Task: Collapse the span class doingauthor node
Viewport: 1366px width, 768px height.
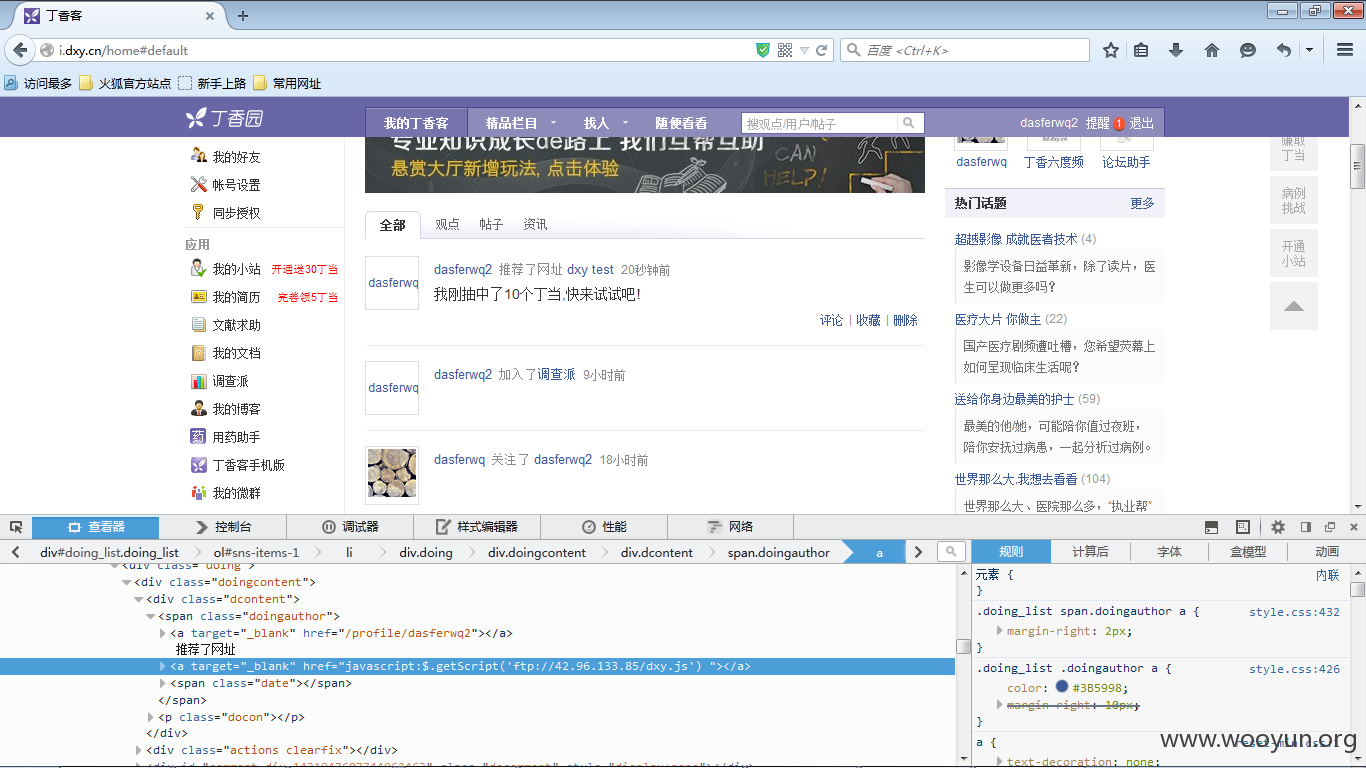Action: point(151,616)
